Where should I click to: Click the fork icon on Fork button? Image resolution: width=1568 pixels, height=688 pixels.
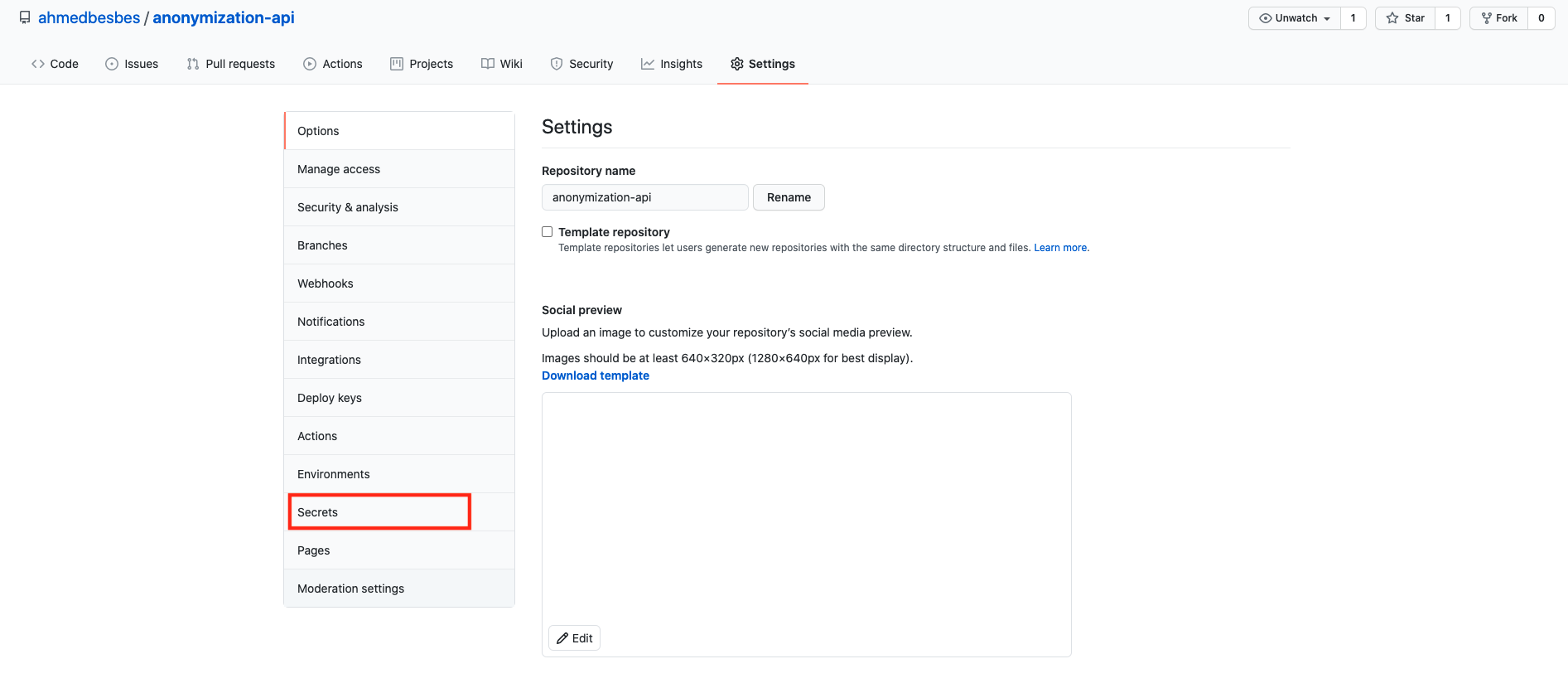pyautogui.click(x=1487, y=18)
